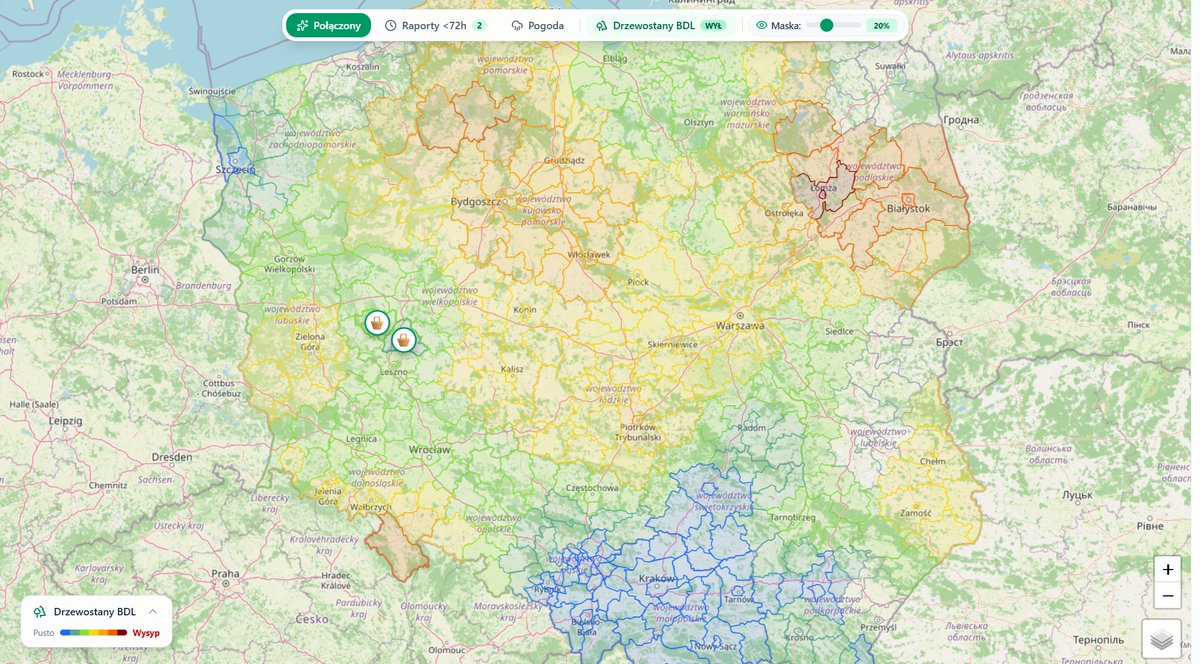
Task: Click the report count badge 2
Action: (x=479, y=25)
